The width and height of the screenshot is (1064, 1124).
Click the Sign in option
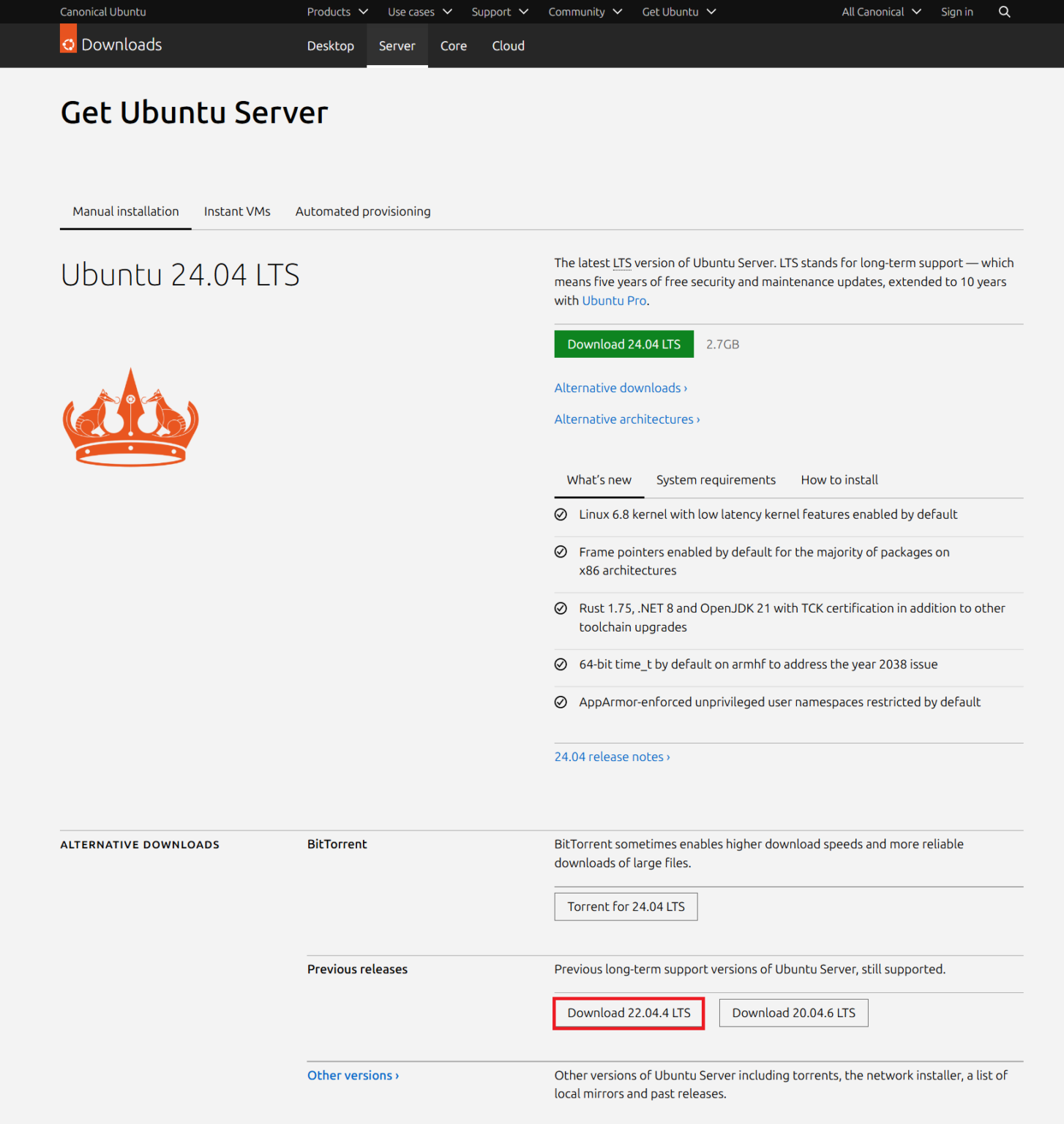pos(956,12)
